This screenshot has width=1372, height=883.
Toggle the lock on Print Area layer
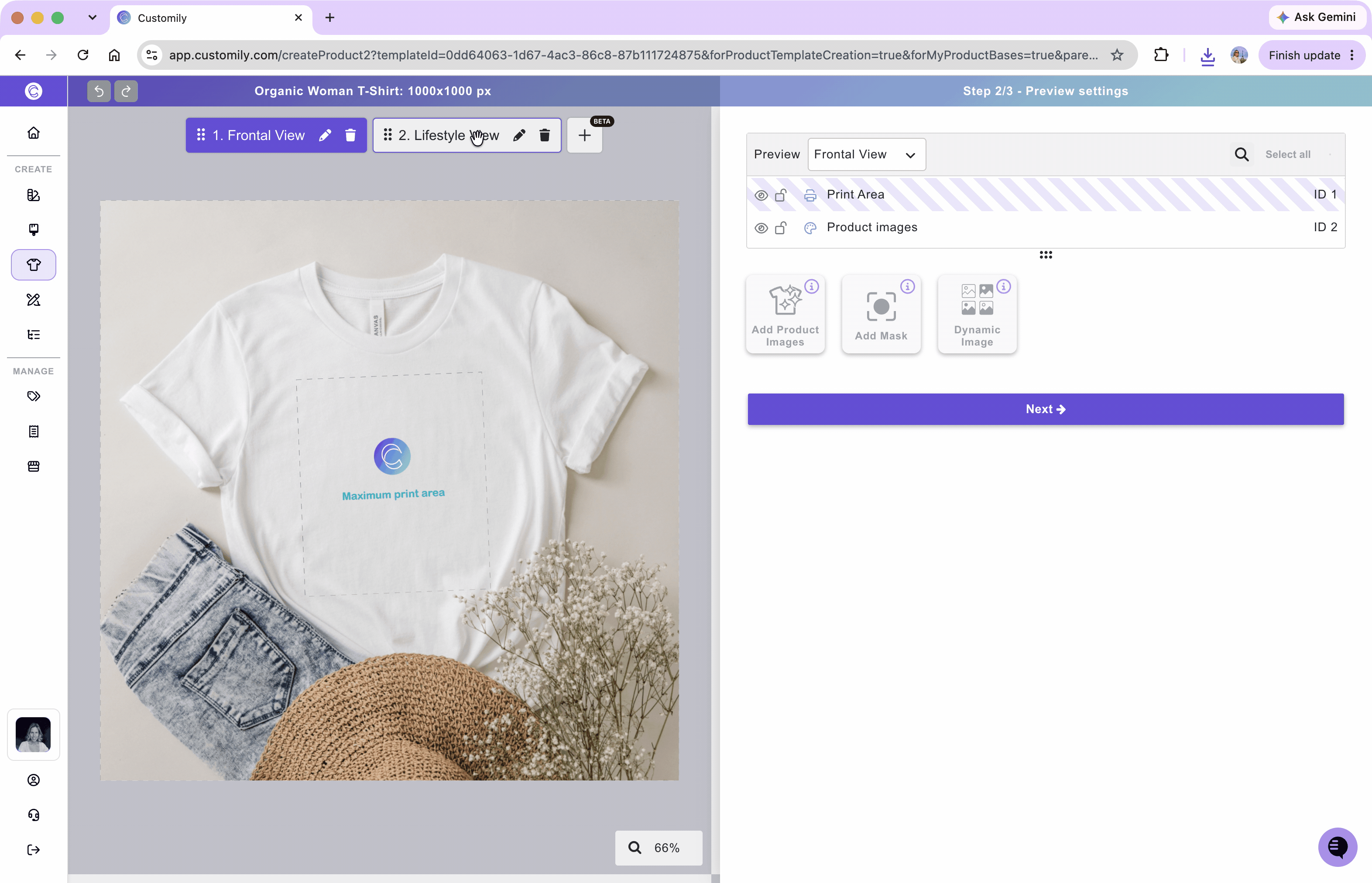coord(781,195)
